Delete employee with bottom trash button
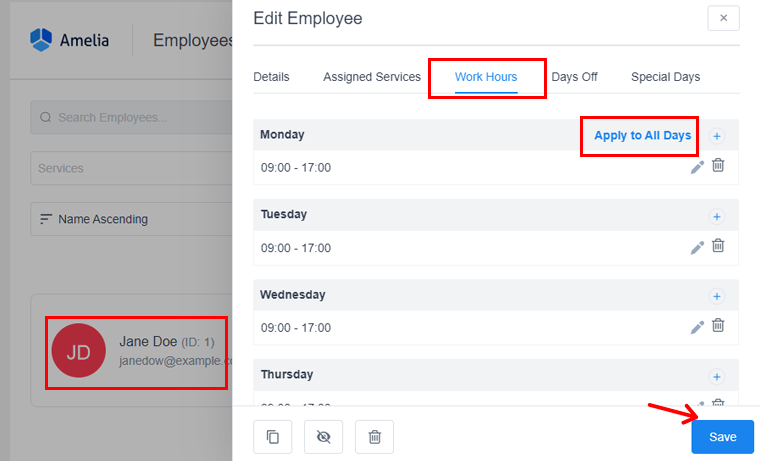 (x=374, y=437)
